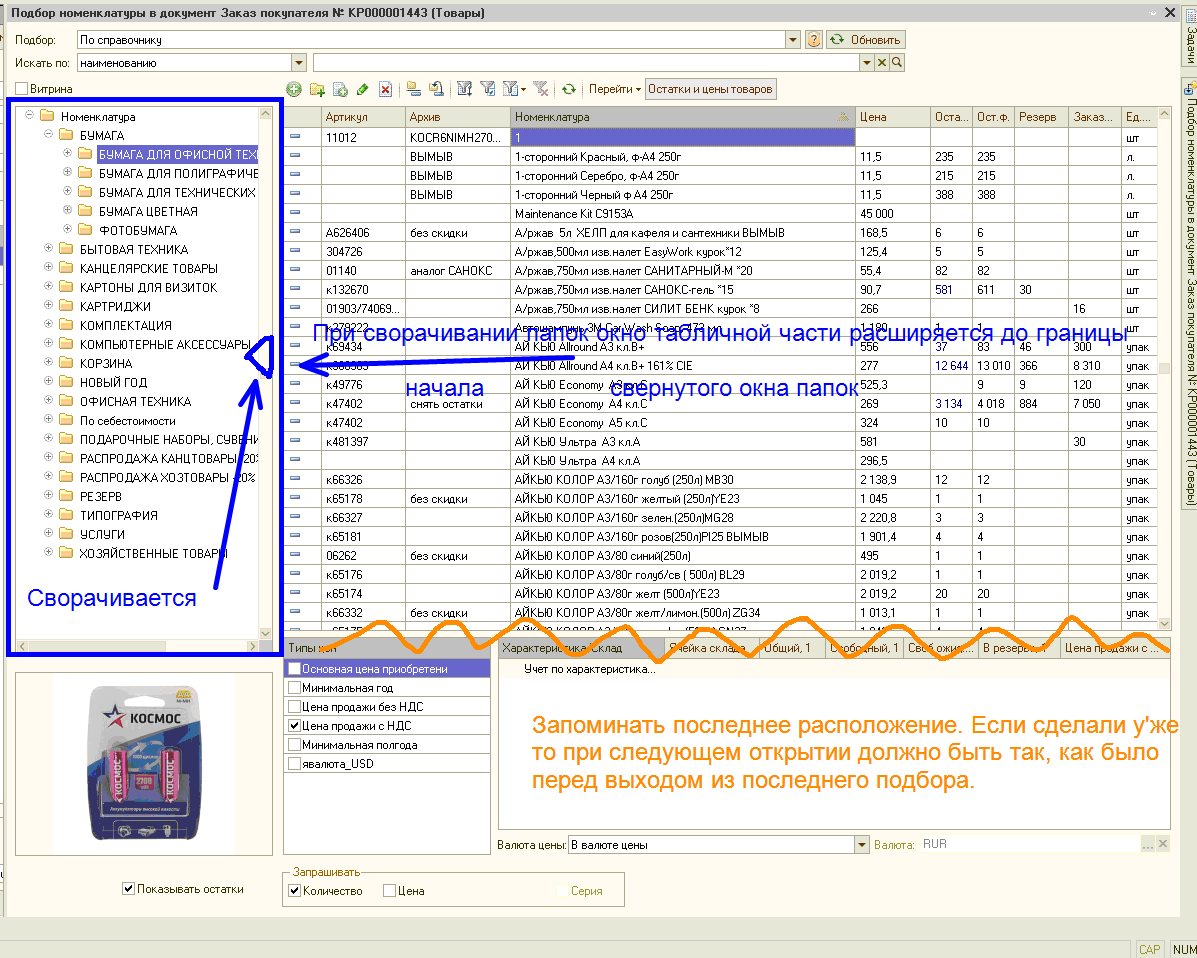Click the green Refresh list icon in toolbar

(x=568, y=89)
